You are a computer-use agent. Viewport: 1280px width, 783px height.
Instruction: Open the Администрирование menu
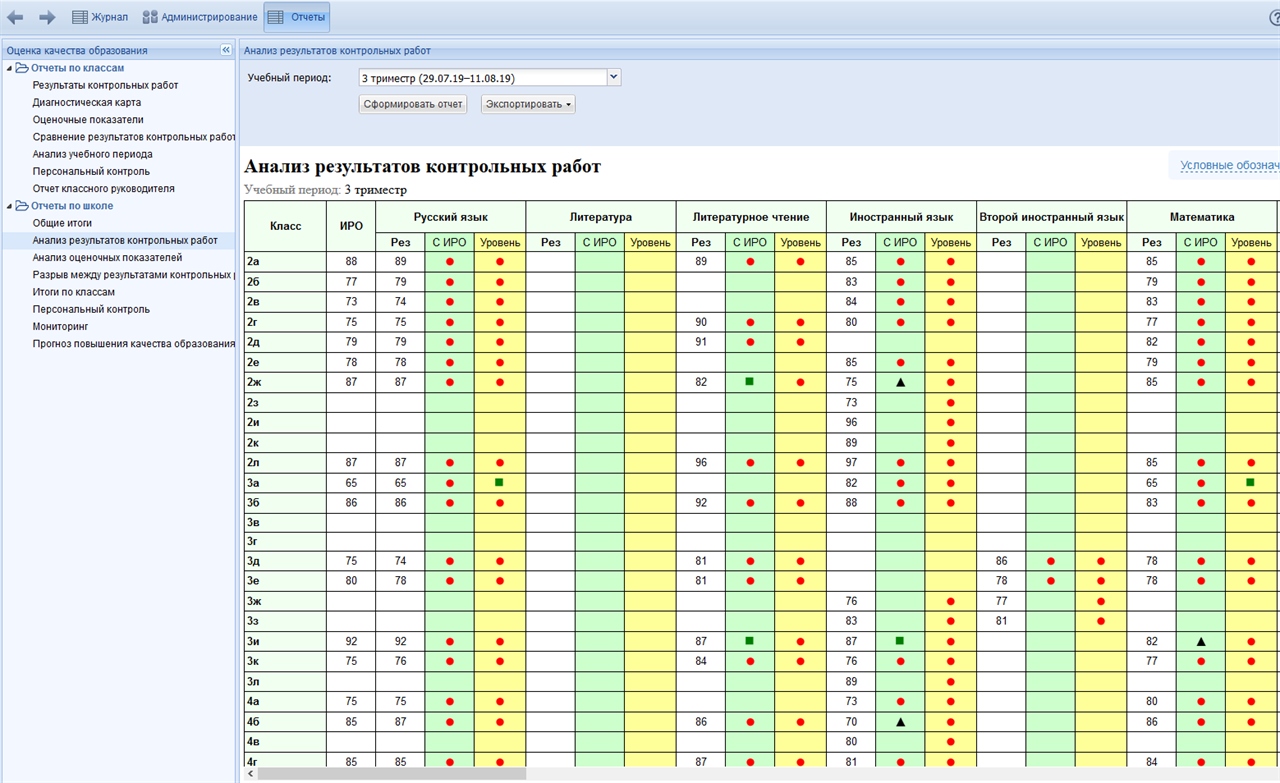tap(200, 17)
